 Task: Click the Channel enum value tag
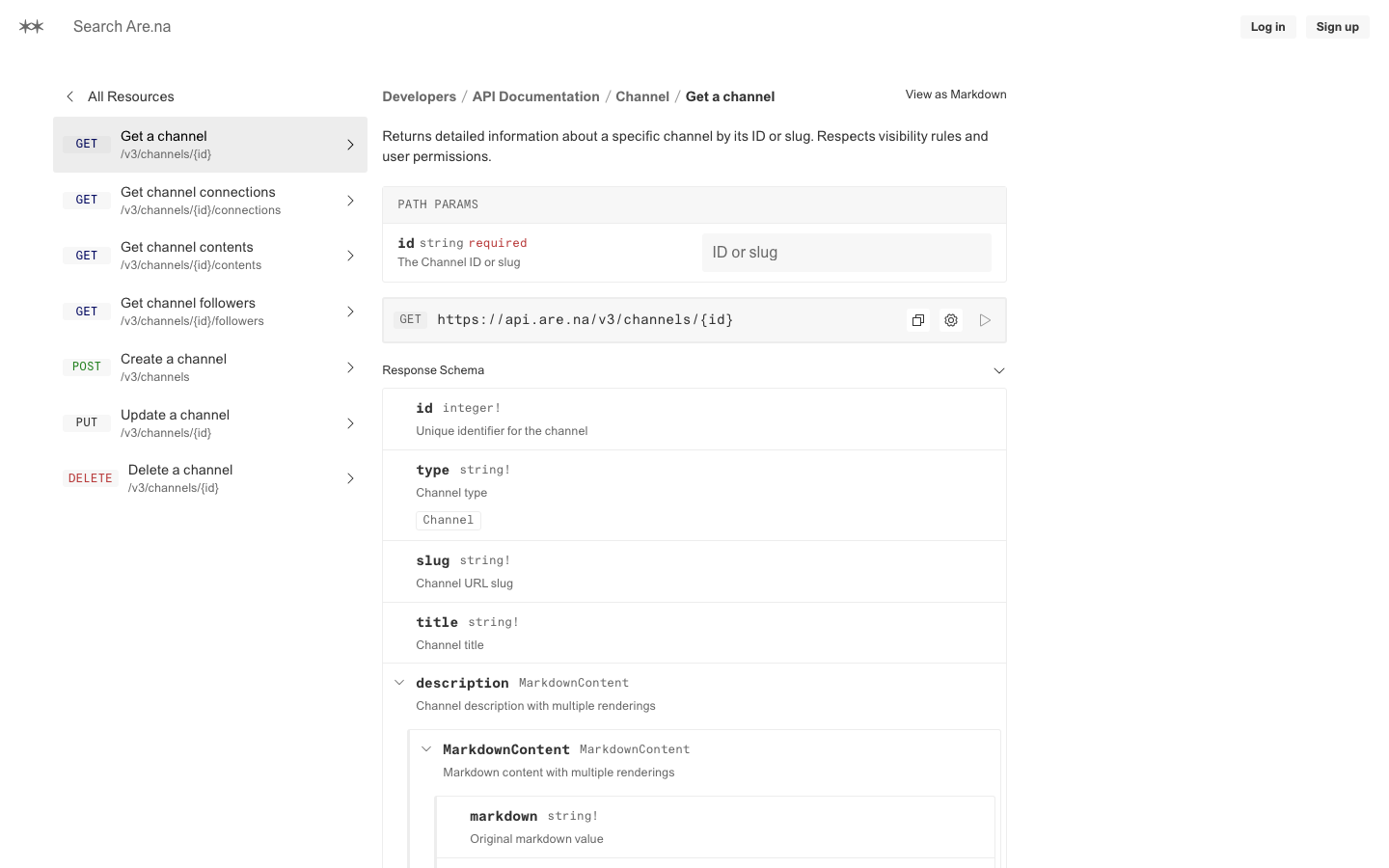point(449,520)
